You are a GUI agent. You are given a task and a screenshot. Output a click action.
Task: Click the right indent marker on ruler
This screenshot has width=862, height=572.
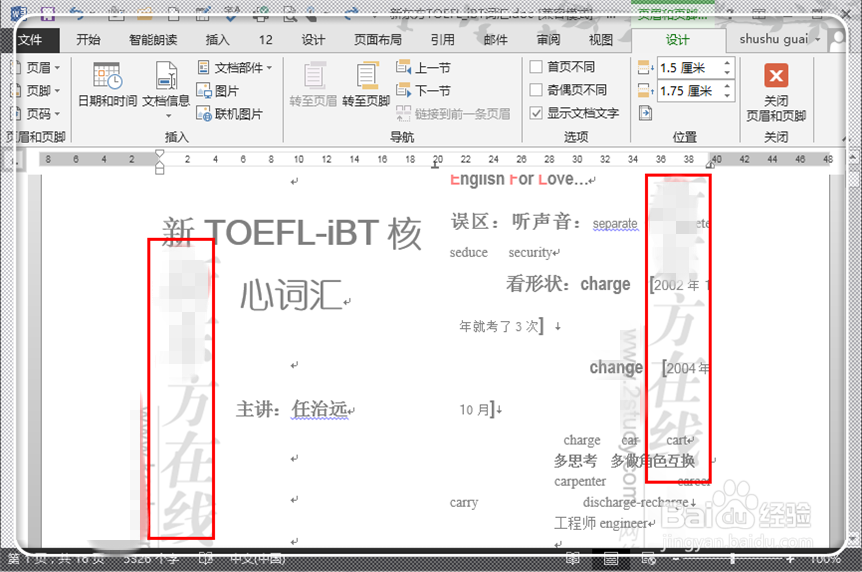pos(710,164)
